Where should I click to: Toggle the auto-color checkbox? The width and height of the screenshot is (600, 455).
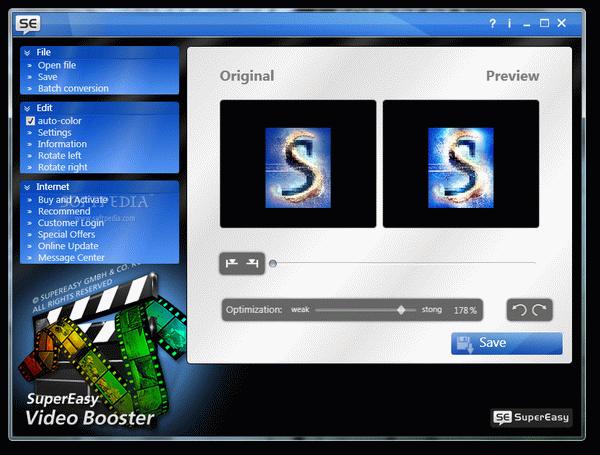30,121
